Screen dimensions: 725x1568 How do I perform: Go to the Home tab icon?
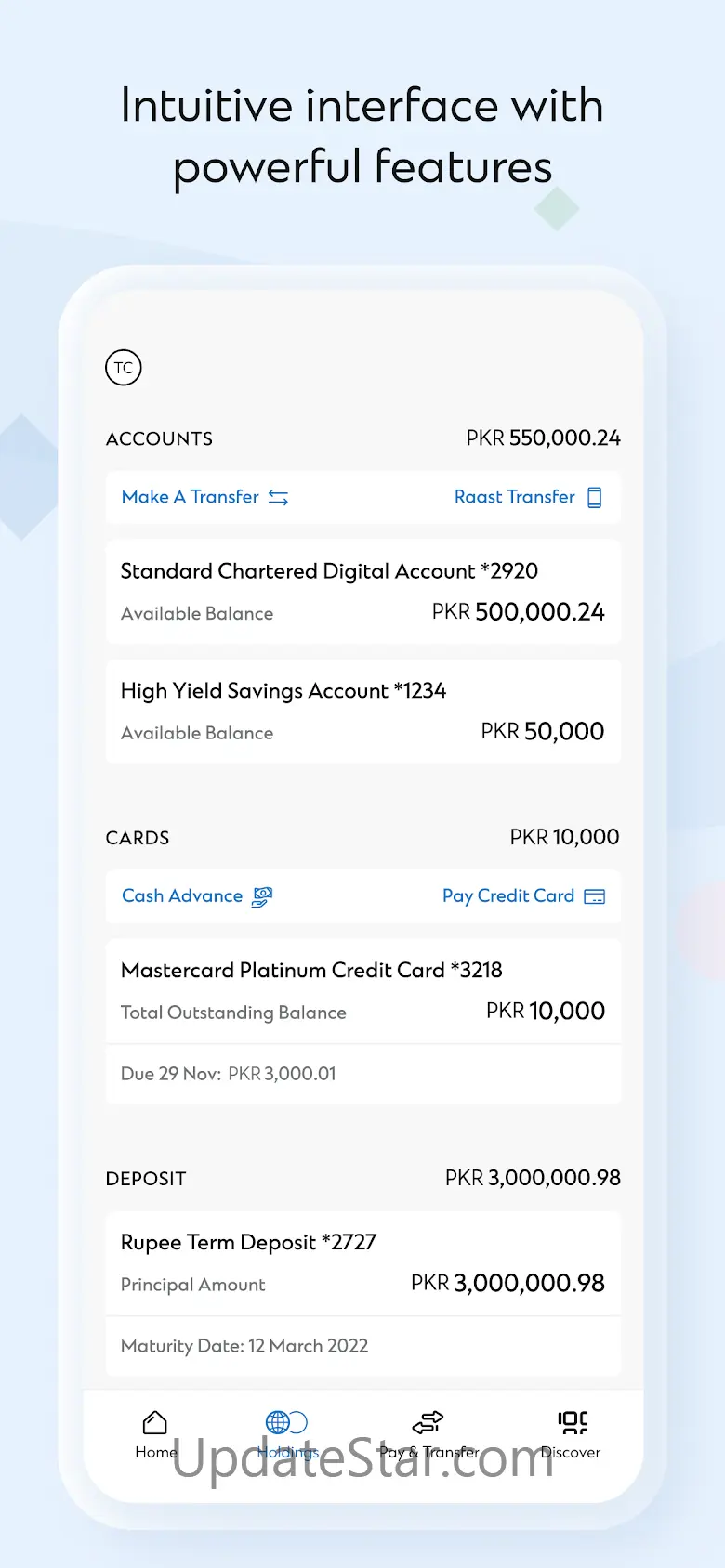tap(155, 1422)
